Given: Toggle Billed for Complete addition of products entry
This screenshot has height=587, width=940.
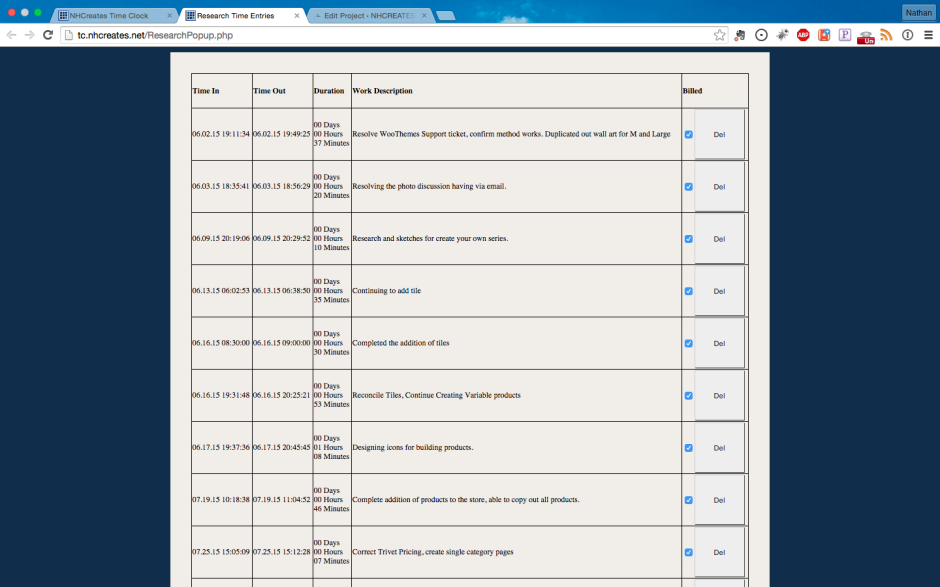Looking at the screenshot, I should click(x=689, y=500).
